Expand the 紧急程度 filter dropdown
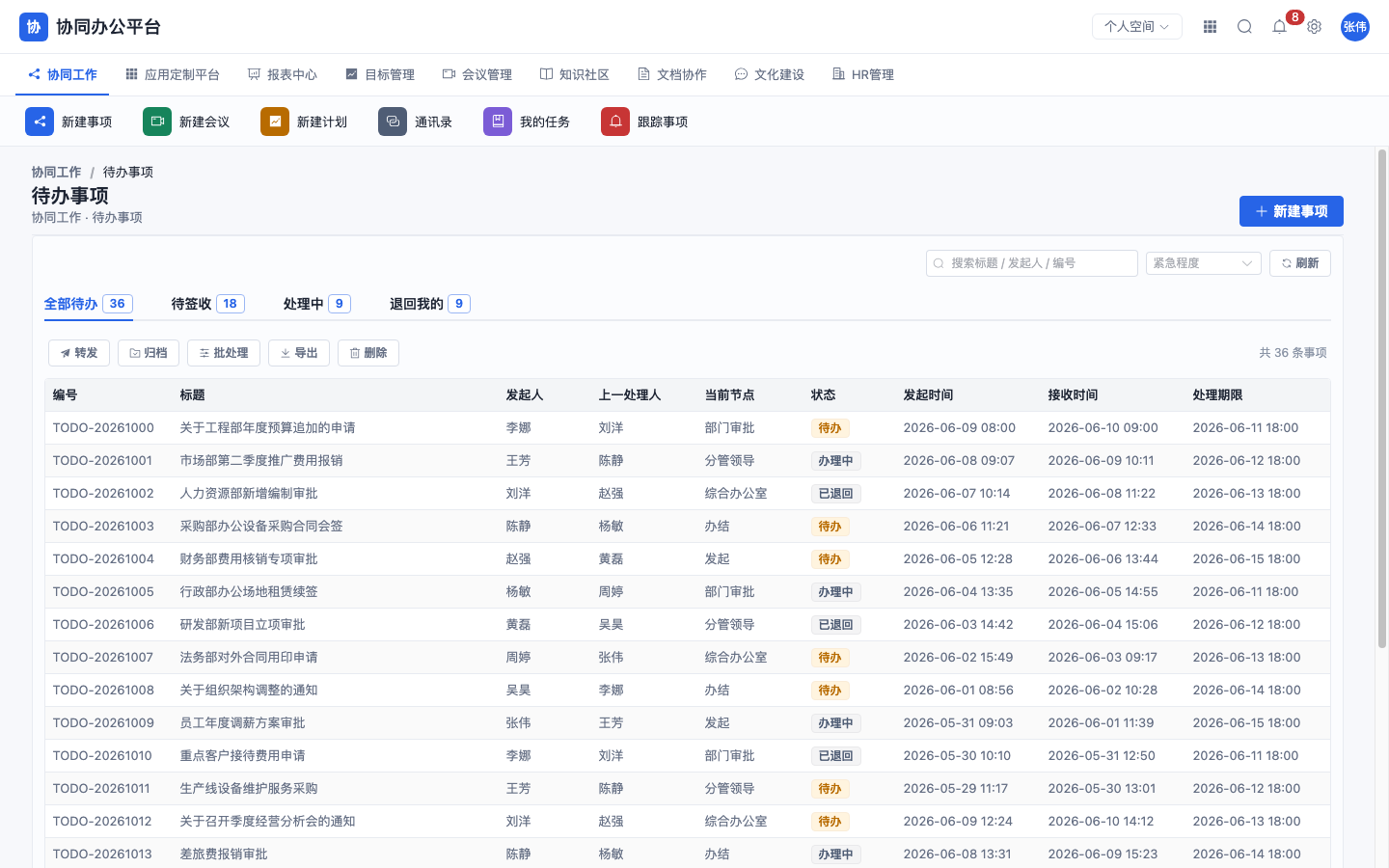1389x868 pixels. coord(1204,263)
